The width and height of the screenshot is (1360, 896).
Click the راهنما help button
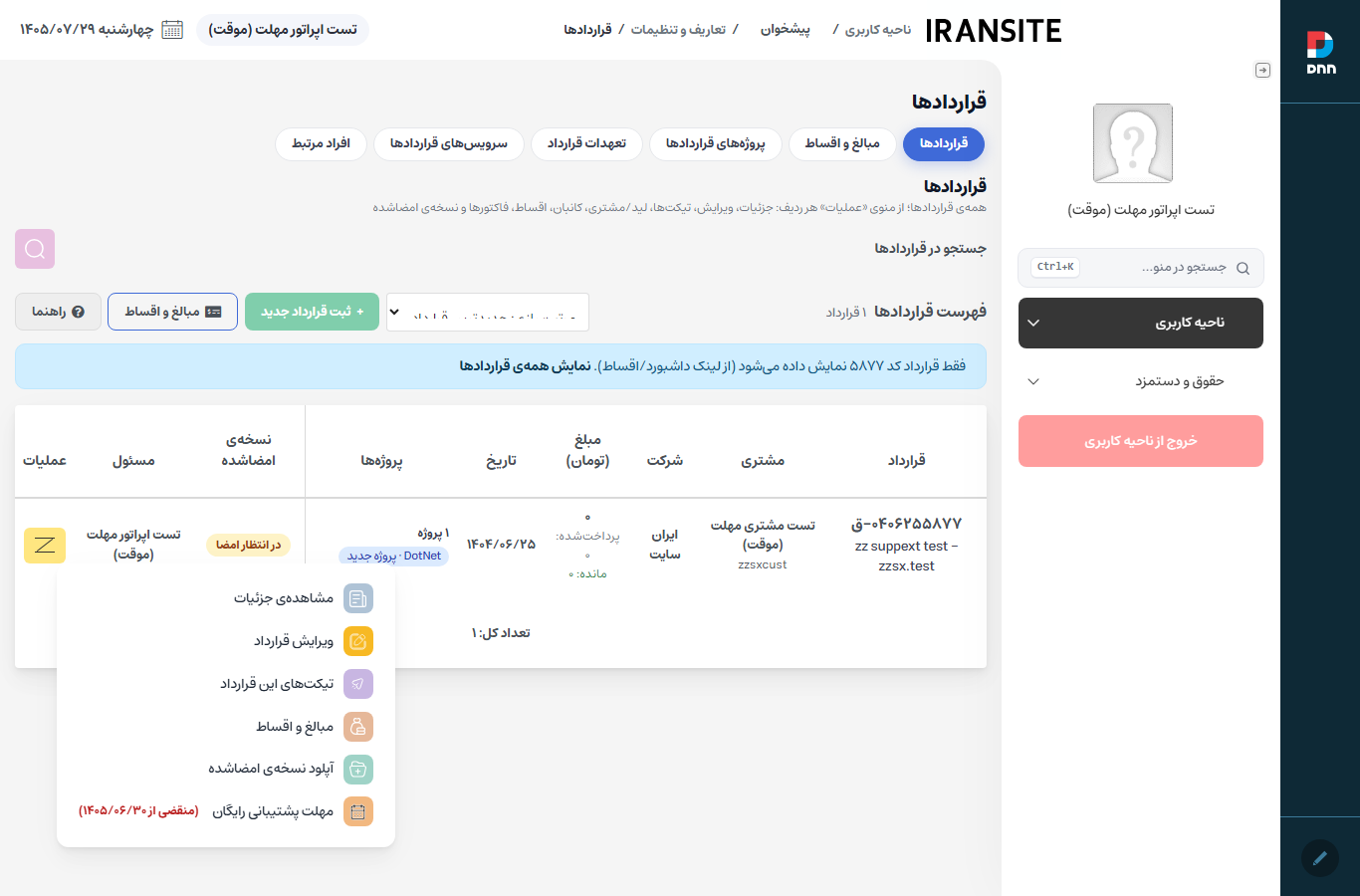point(58,312)
